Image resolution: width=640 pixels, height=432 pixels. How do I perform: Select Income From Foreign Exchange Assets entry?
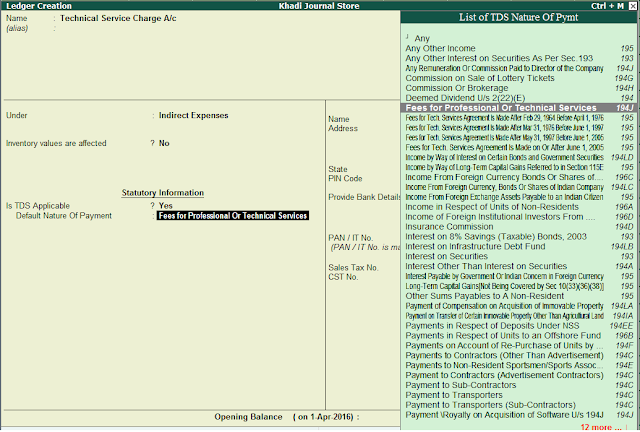click(519, 197)
